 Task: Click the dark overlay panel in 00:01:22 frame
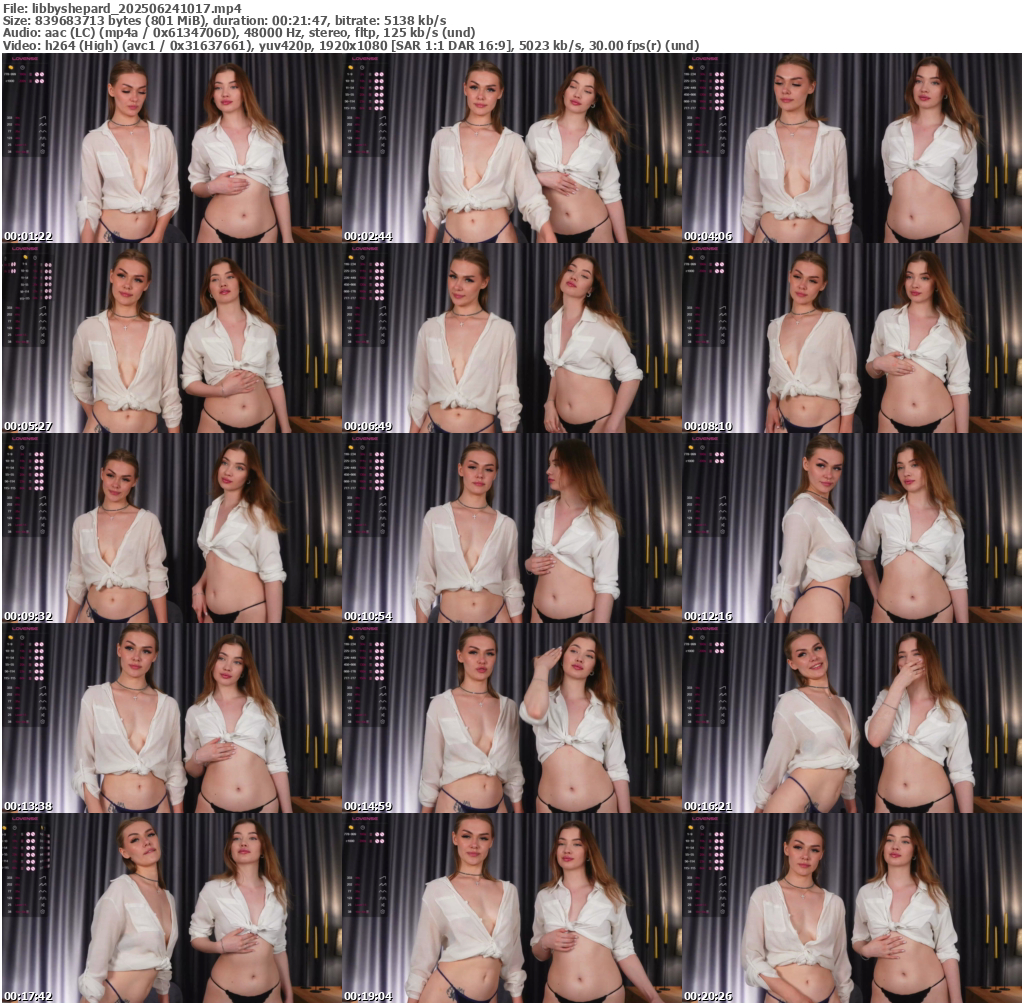pyautogui.click(x=27, y=110)
